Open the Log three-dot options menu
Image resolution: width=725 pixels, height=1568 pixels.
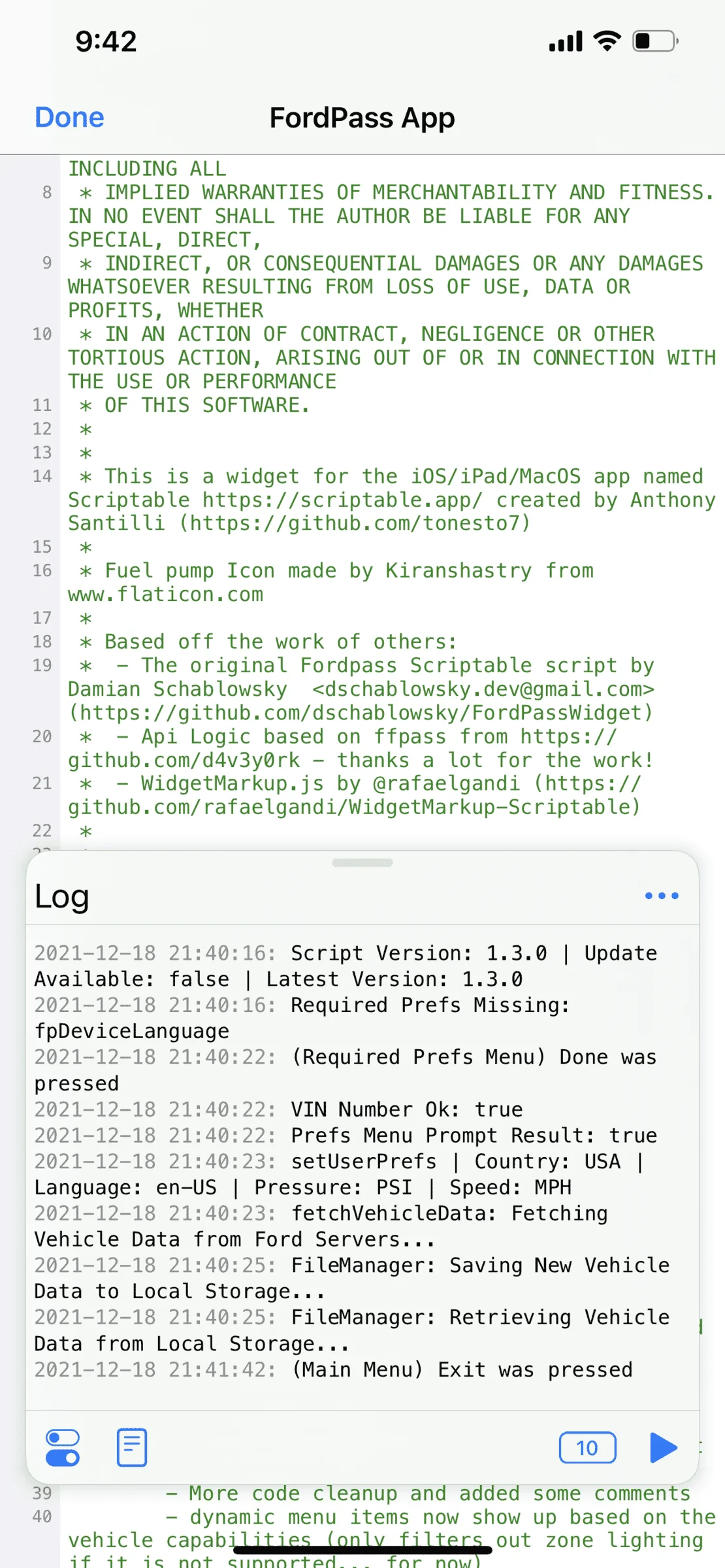[x=662, y=896]
